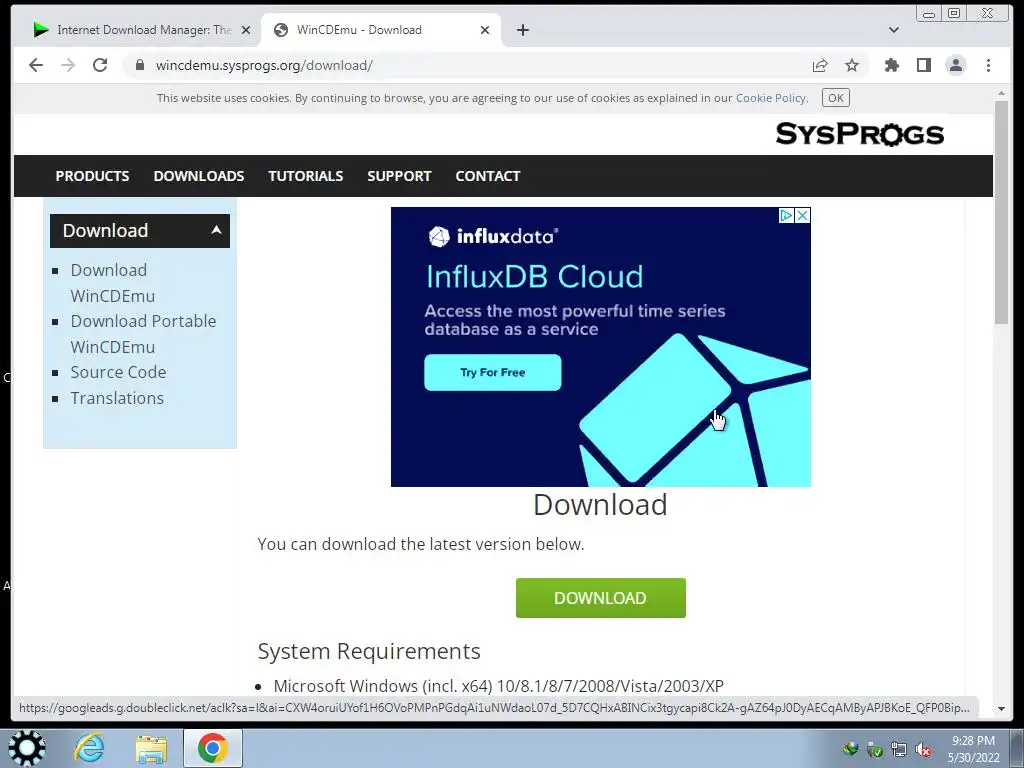Open the Source Code link
The height and width of the screenshot is (768, 1024).
[118, 372]
